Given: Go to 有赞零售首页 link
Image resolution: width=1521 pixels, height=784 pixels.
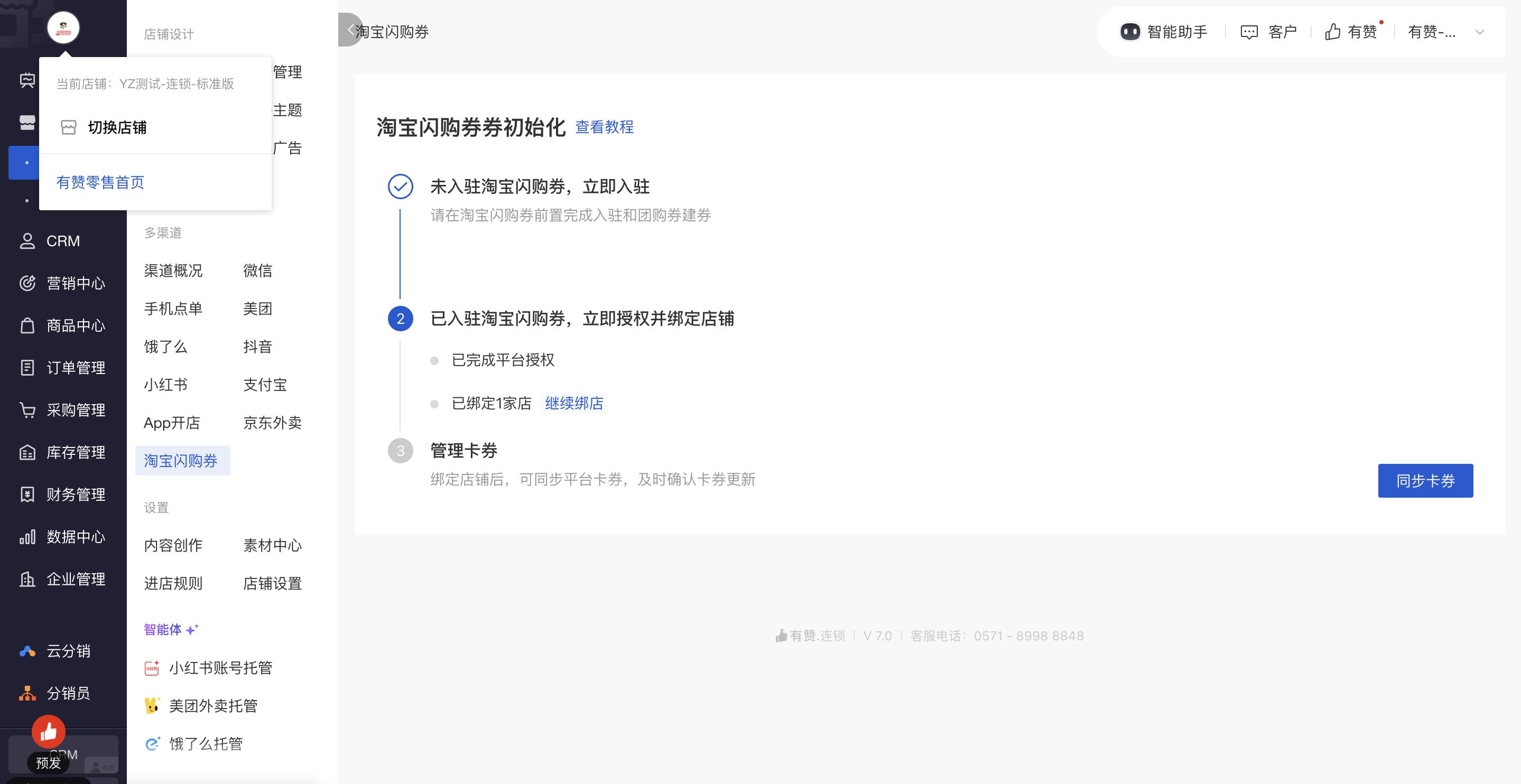Looking at the screenshot, I should [100, 182].
